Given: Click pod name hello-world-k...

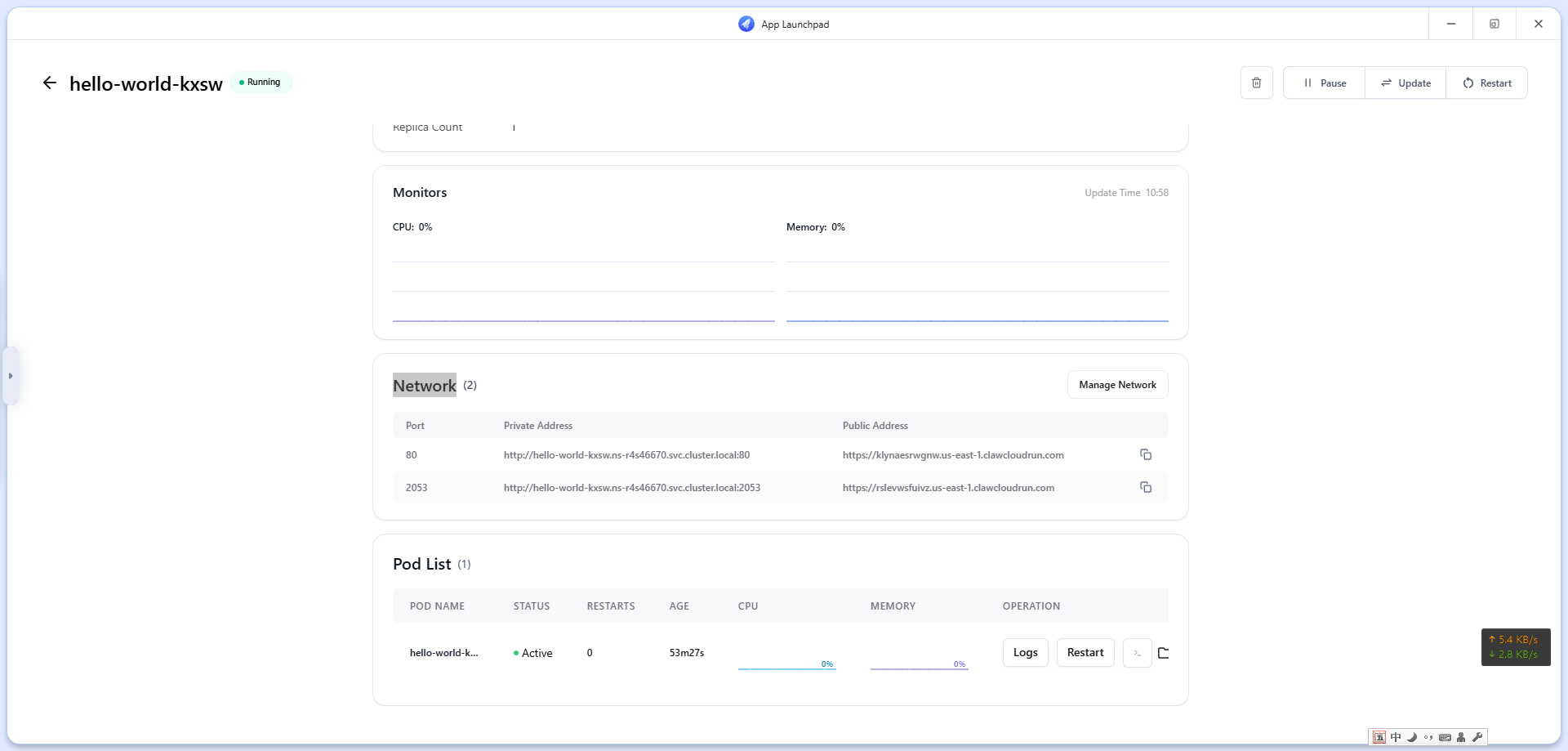Looking at the screenshot, I should pos(443,653).
